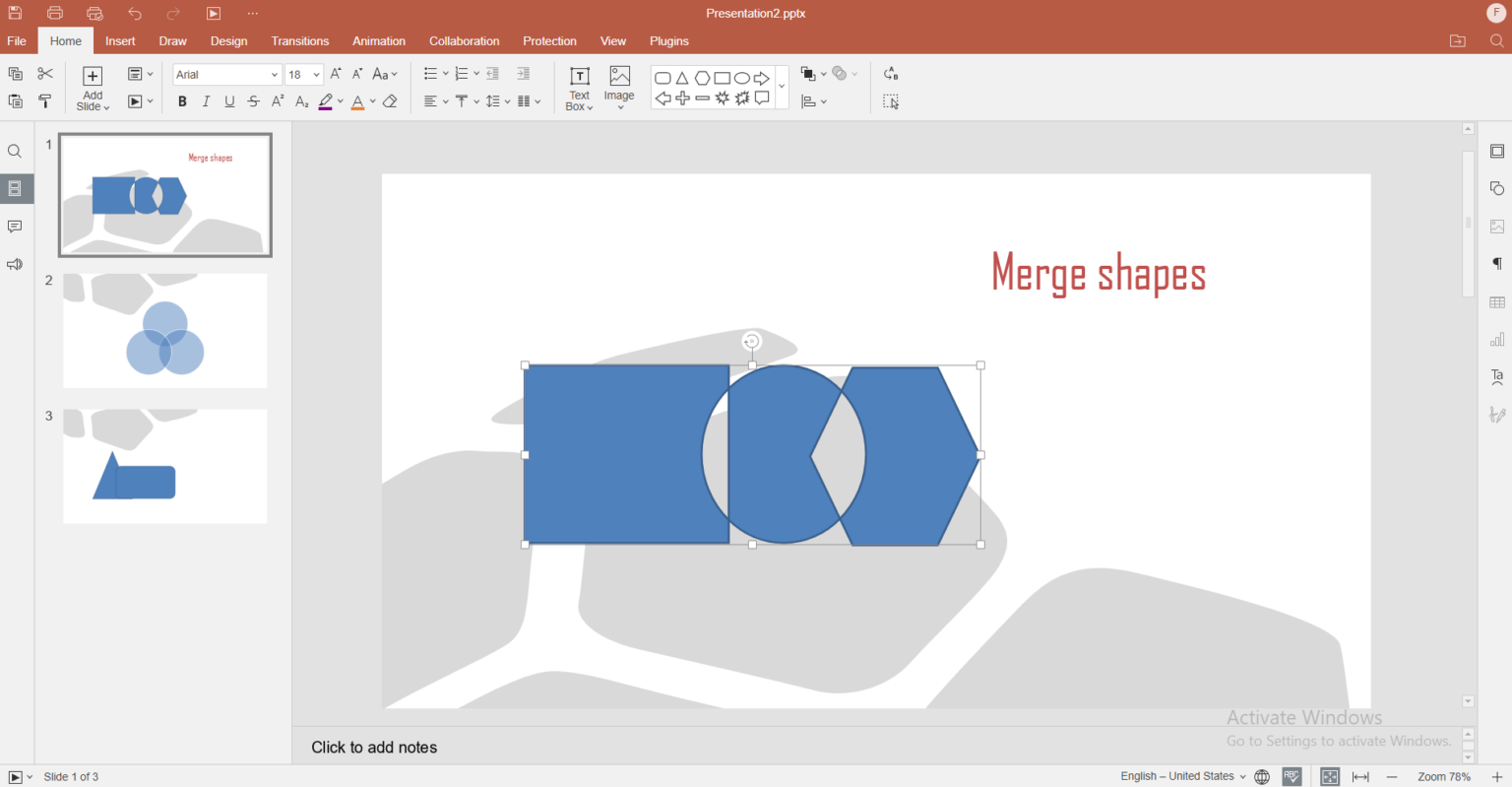This screenshot has height=787, width=1512.
Task: Toggle underline formatting
Action: click(229, 101)
